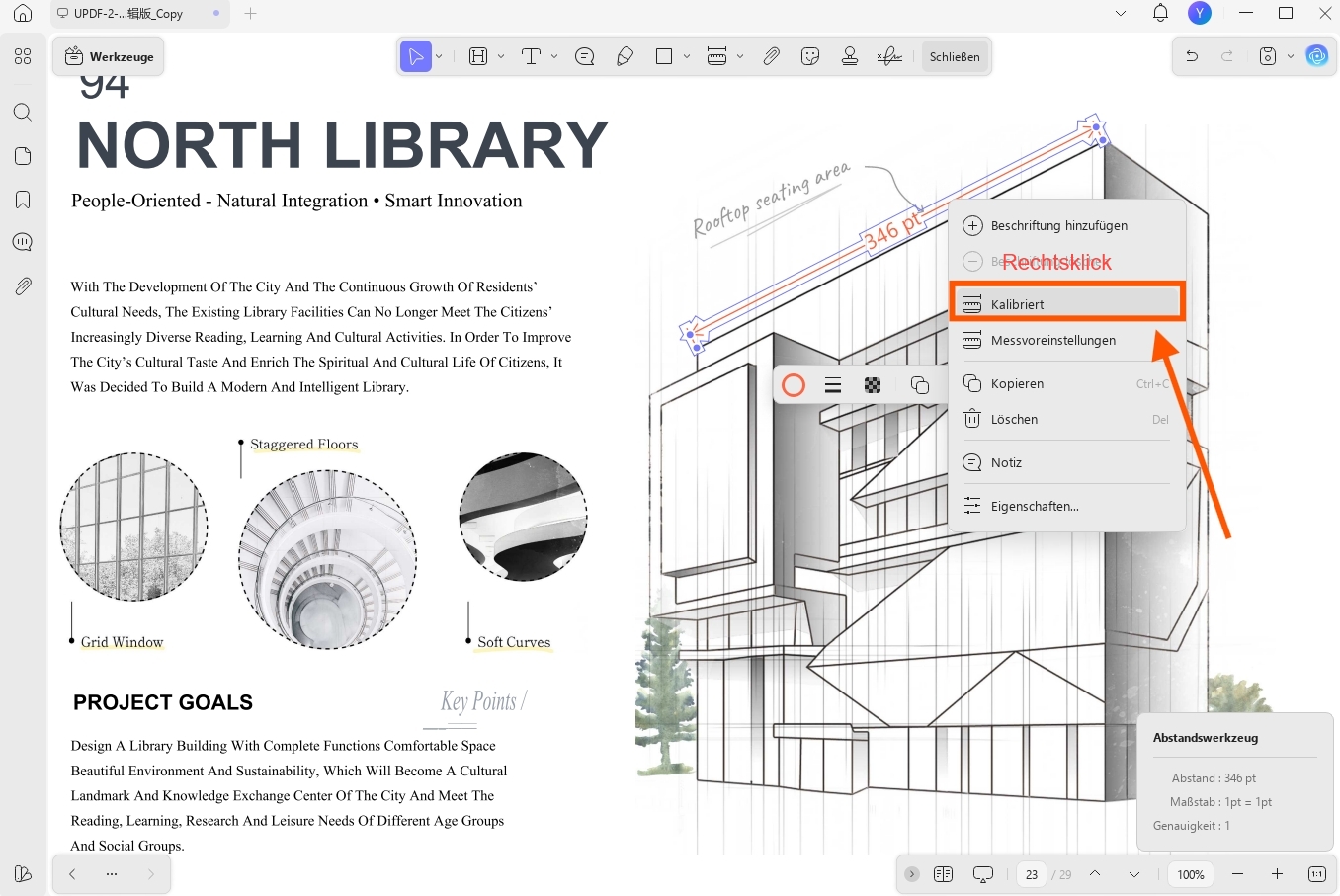Choose Kalibriert in the context menu
The width and height of the screenshot is (1340, 896).
coord(1067,302)
